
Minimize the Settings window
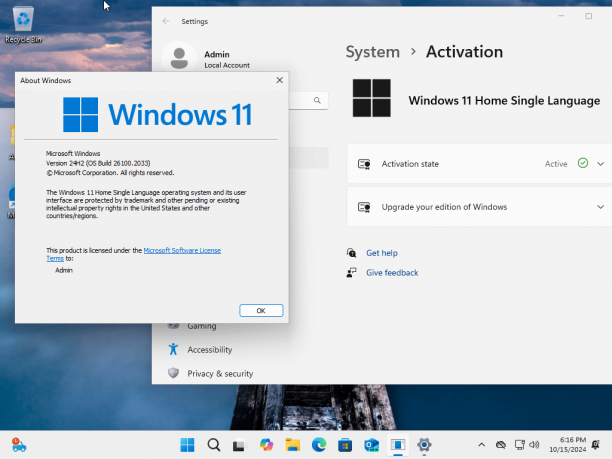[561, 16]
